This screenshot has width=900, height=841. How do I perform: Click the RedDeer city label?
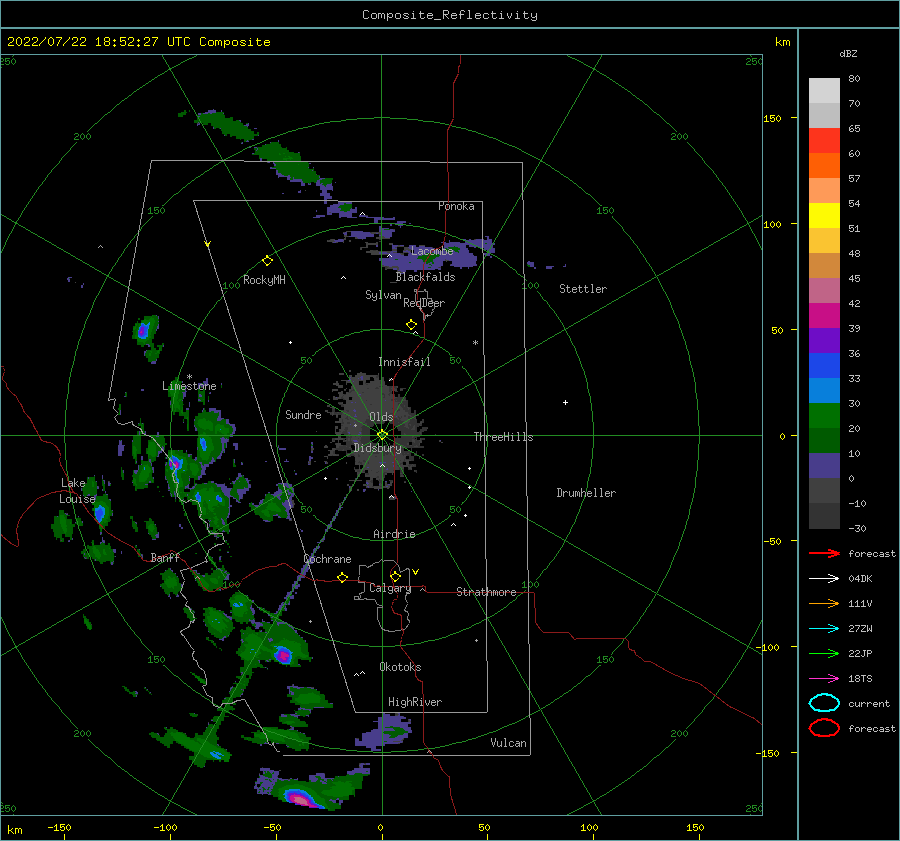(424, 303)
